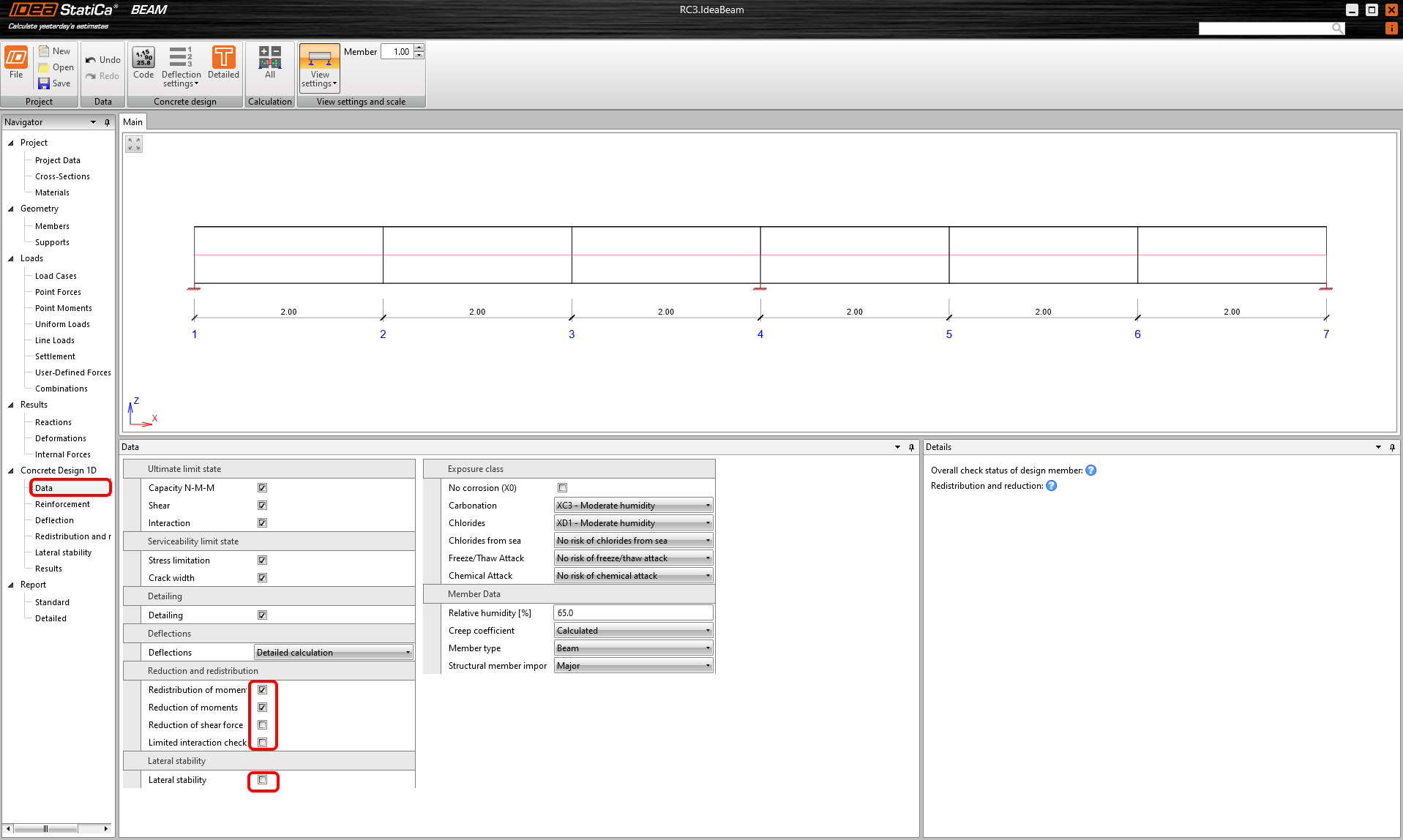
Task: Enable the Lateral stability checkbox
Action: [x=263, y=780]
